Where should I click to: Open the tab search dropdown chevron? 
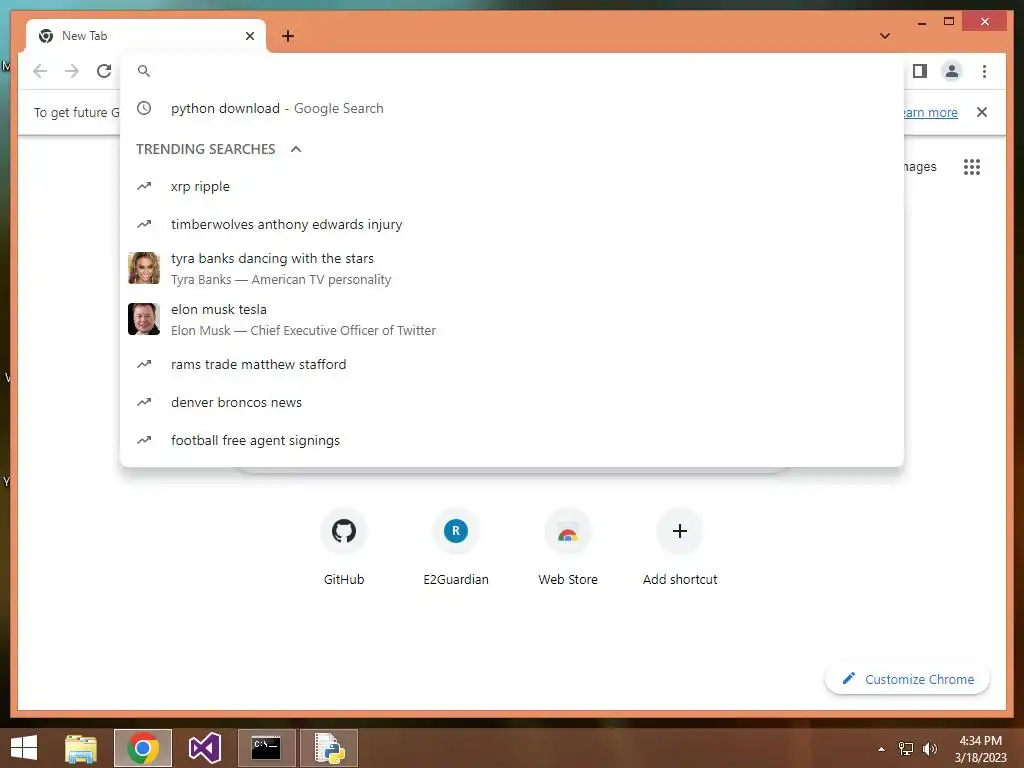885,36
